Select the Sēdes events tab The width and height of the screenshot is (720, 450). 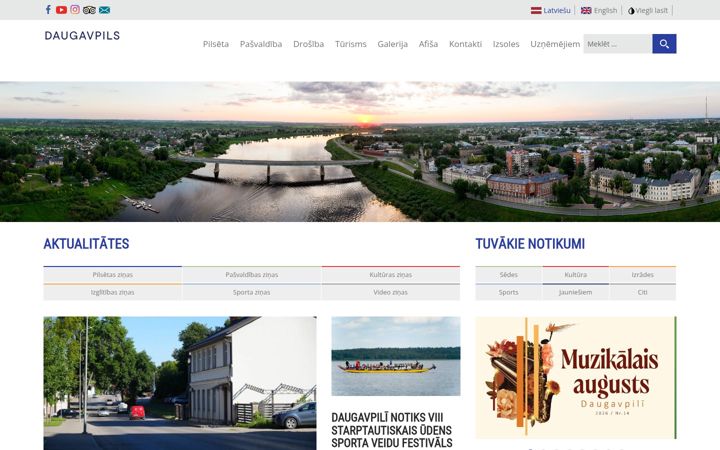[x=509, y=275]
